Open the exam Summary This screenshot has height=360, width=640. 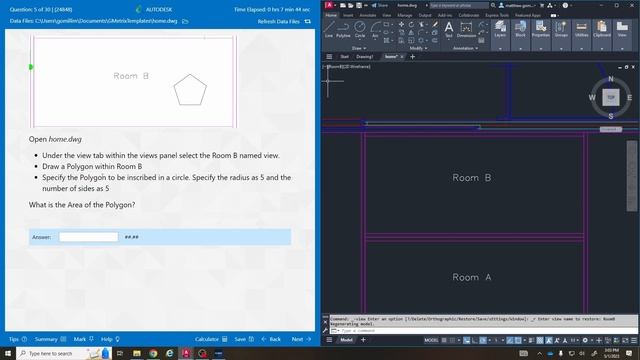pos(51,339)
